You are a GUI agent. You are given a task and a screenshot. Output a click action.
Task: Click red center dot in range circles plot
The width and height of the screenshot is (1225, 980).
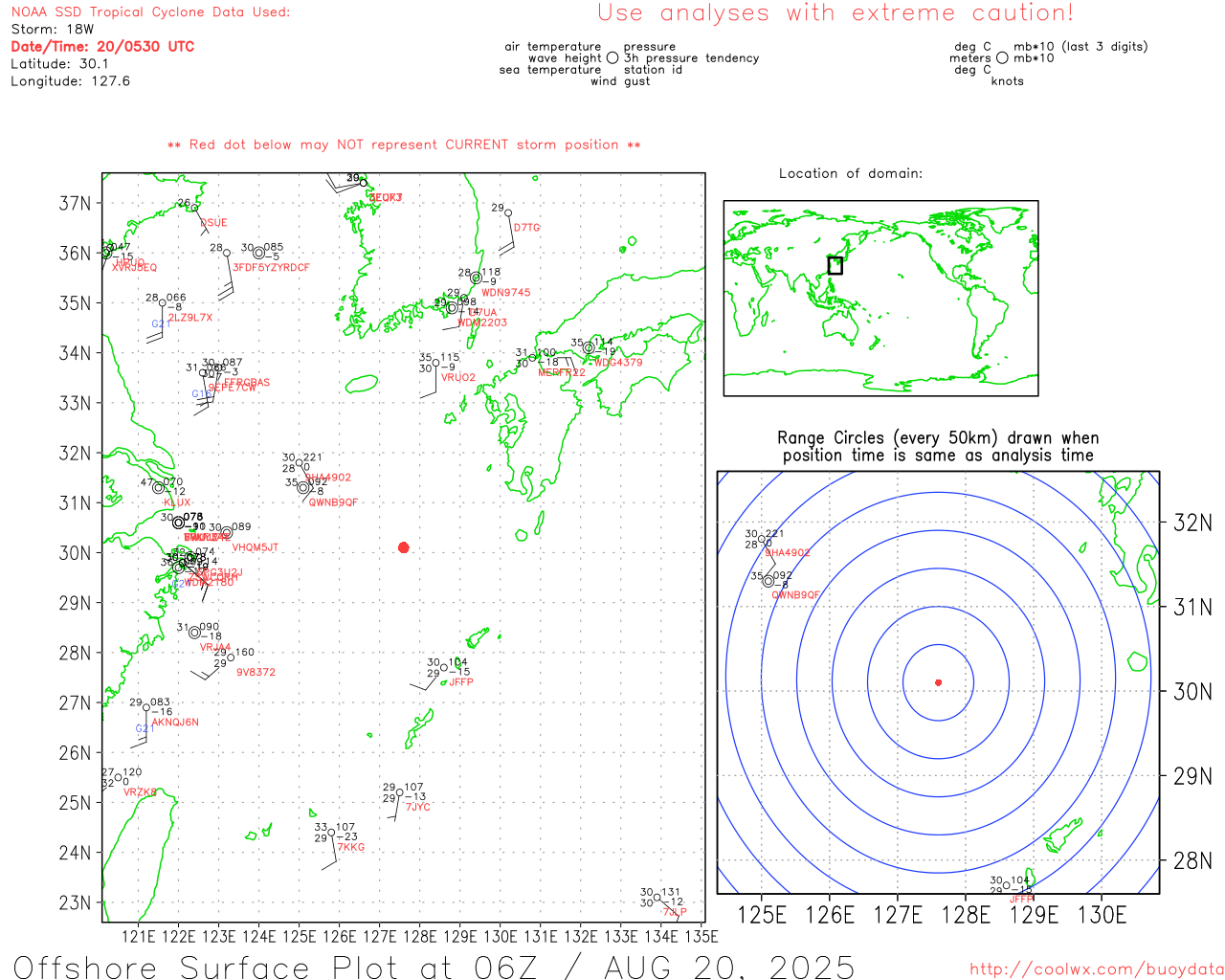tap(938, 682)
